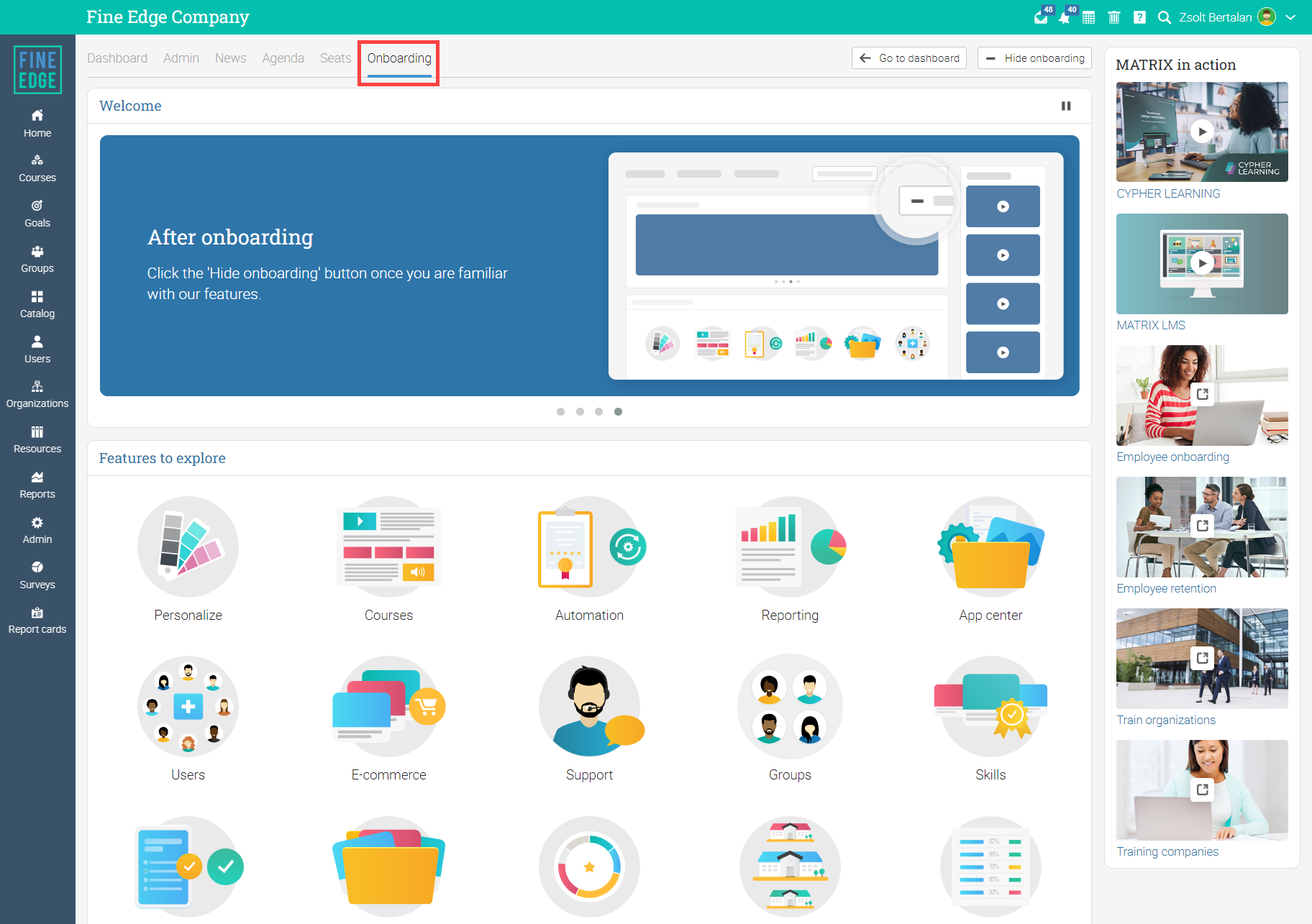Click the After onboarding slide banner
Viewport: 1312px width, 924px height.
[x=589, y=265]
